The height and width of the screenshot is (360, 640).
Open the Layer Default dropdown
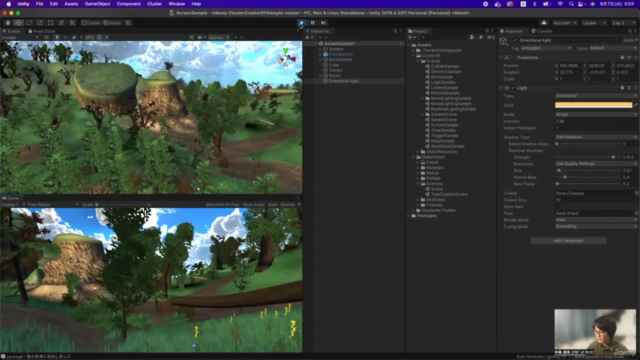[613, 48]
